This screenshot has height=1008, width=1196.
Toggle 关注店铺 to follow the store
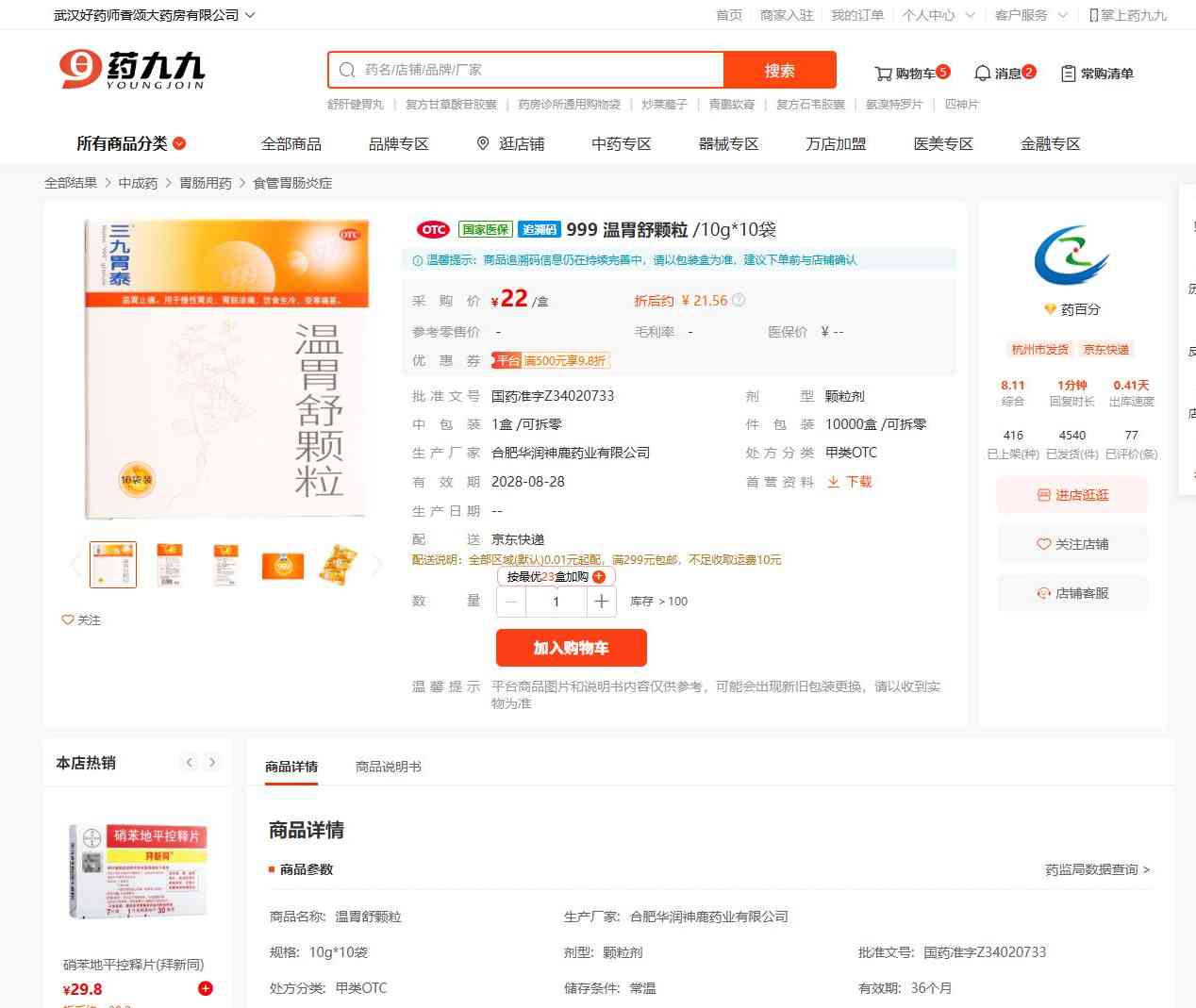tap(1072, 544)
